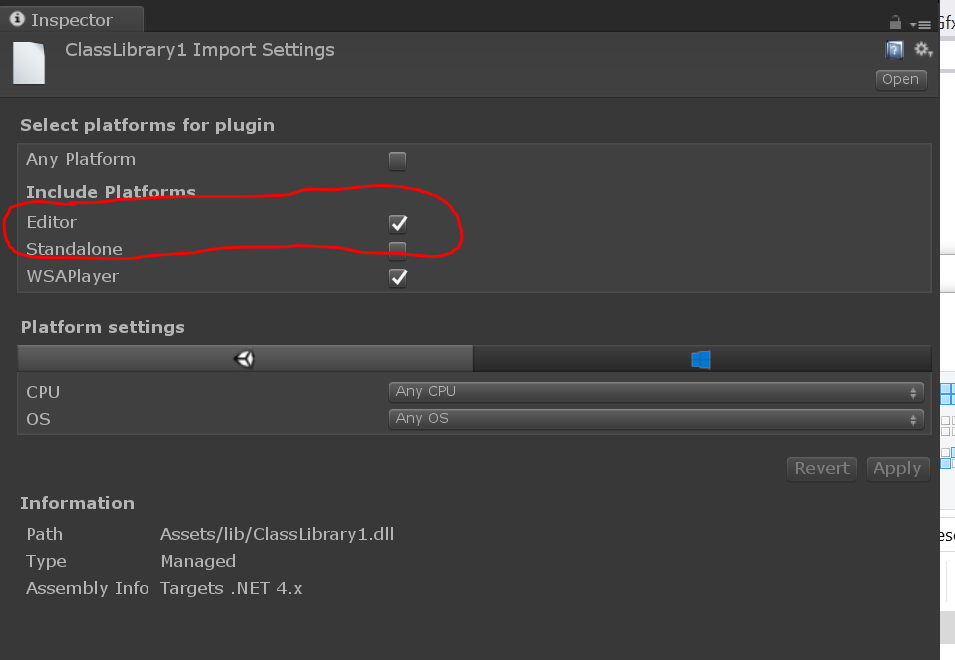Select the Inspector tab label
This screenshot has height=660, width=955.
71,20
